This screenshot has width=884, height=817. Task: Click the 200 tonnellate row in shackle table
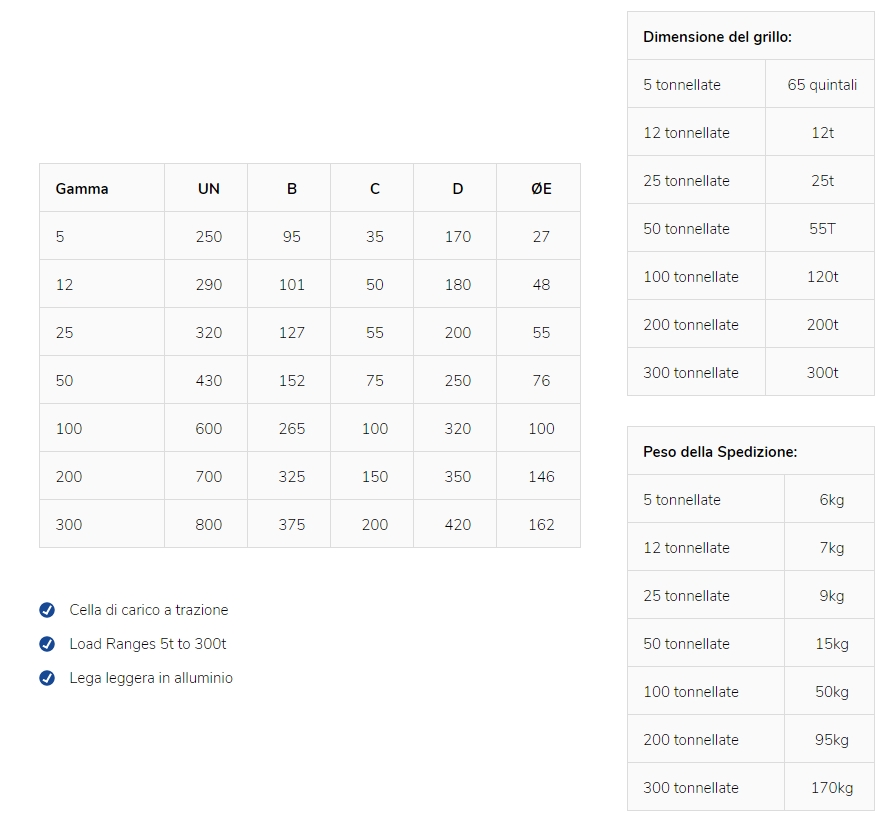(750, 324)
